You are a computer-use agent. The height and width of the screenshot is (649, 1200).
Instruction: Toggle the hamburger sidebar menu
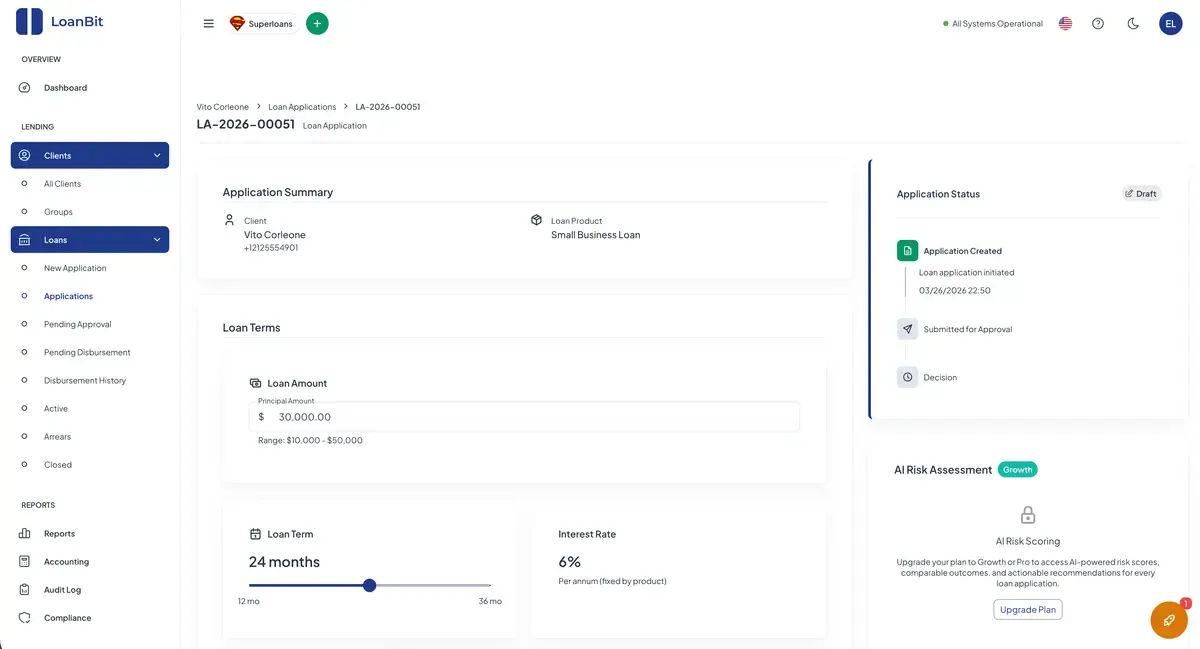tap(208, 23)
